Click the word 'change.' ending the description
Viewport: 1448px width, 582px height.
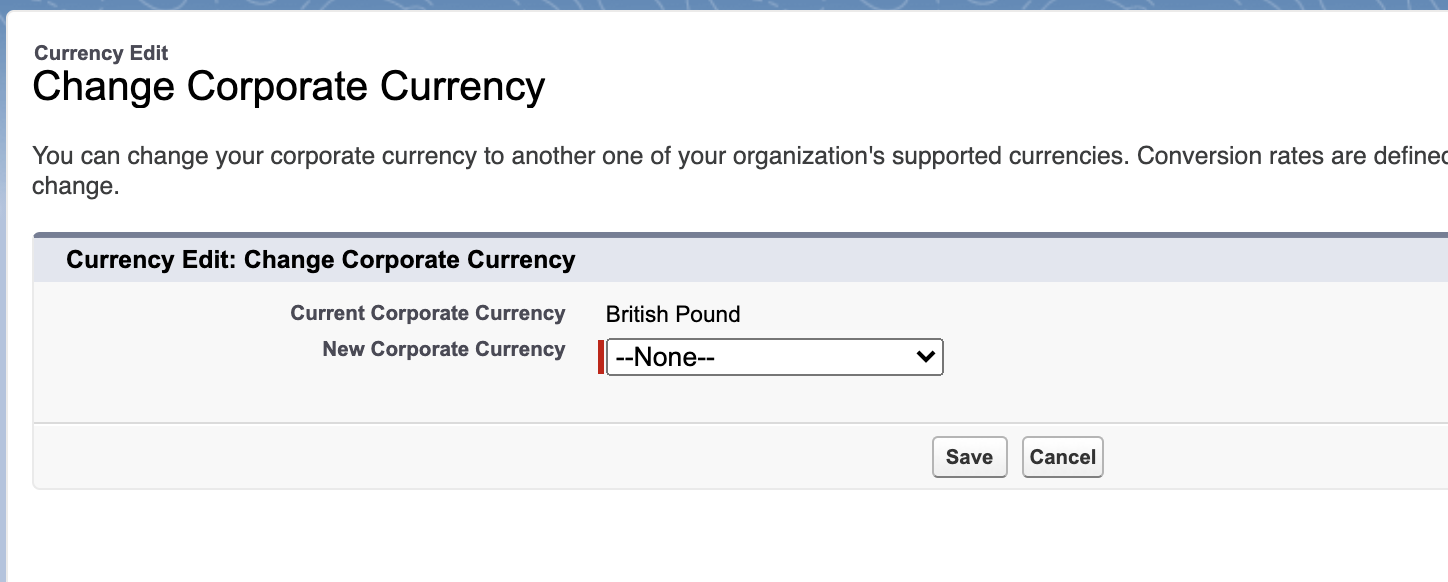tap(76, 186)
